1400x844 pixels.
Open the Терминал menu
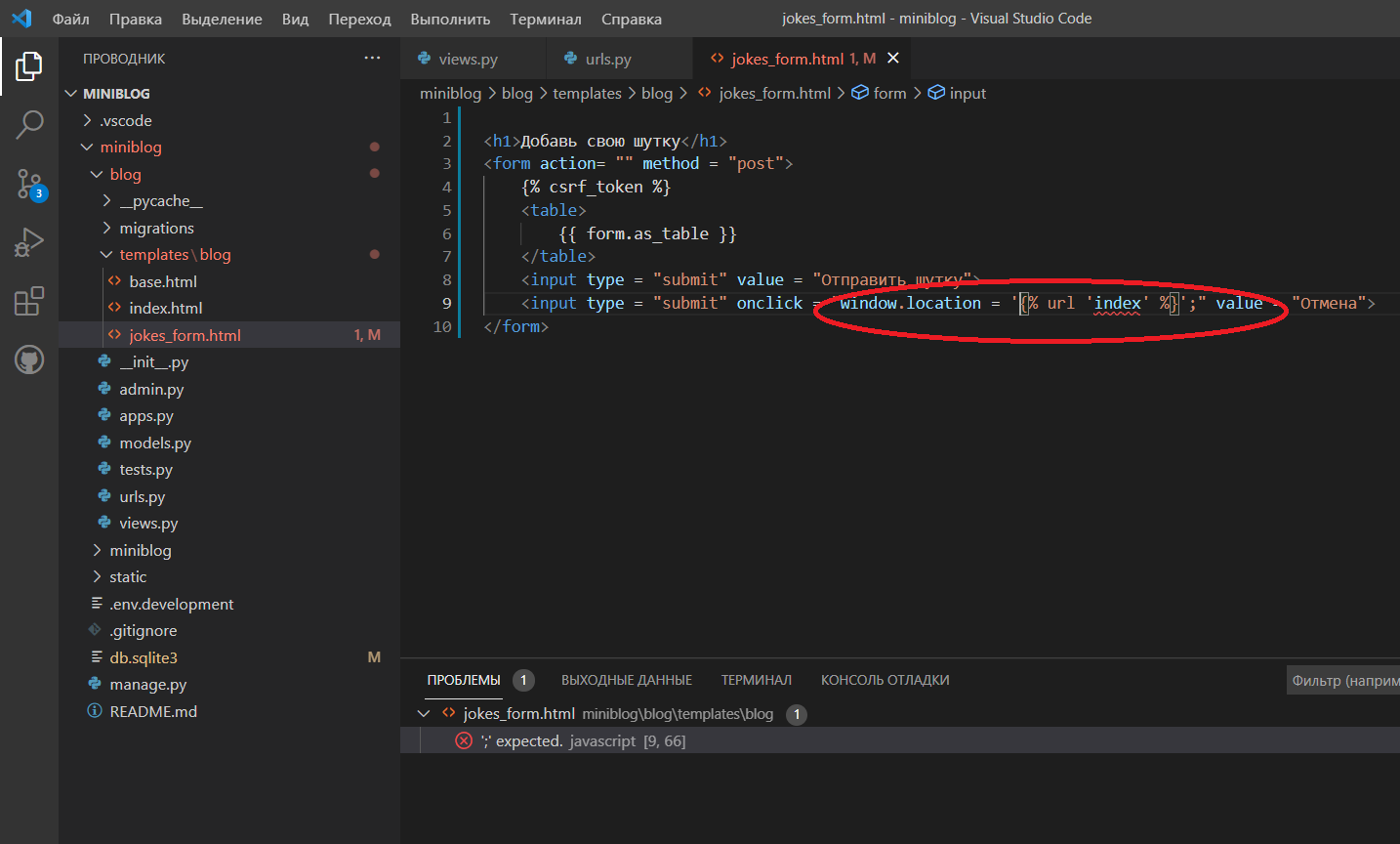coord(545,19)
